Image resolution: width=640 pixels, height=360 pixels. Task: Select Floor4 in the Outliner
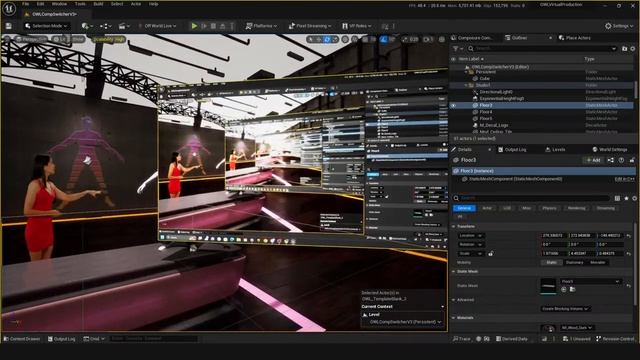click(485, 112)
